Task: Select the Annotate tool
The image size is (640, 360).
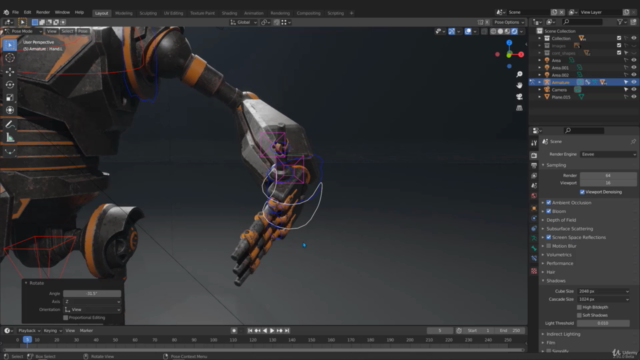Action: (10, 125)
